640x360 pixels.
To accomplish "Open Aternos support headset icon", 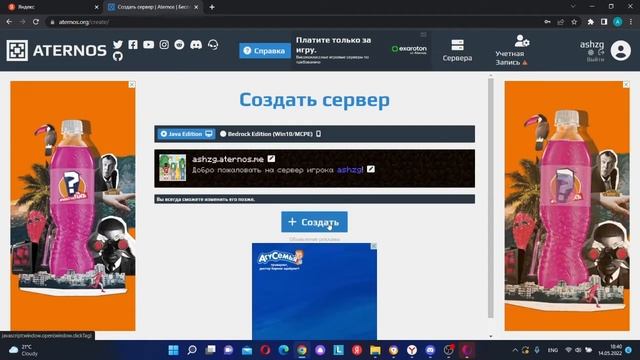I will (213, 44).
